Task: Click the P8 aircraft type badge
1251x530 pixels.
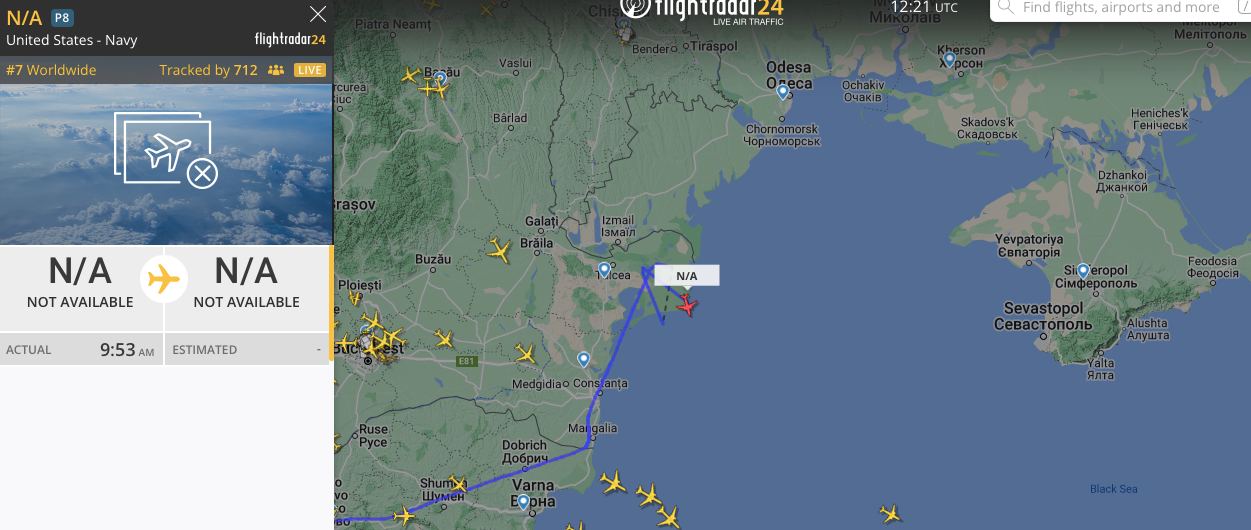Action: pyautogui.click(x=62, y=18)
